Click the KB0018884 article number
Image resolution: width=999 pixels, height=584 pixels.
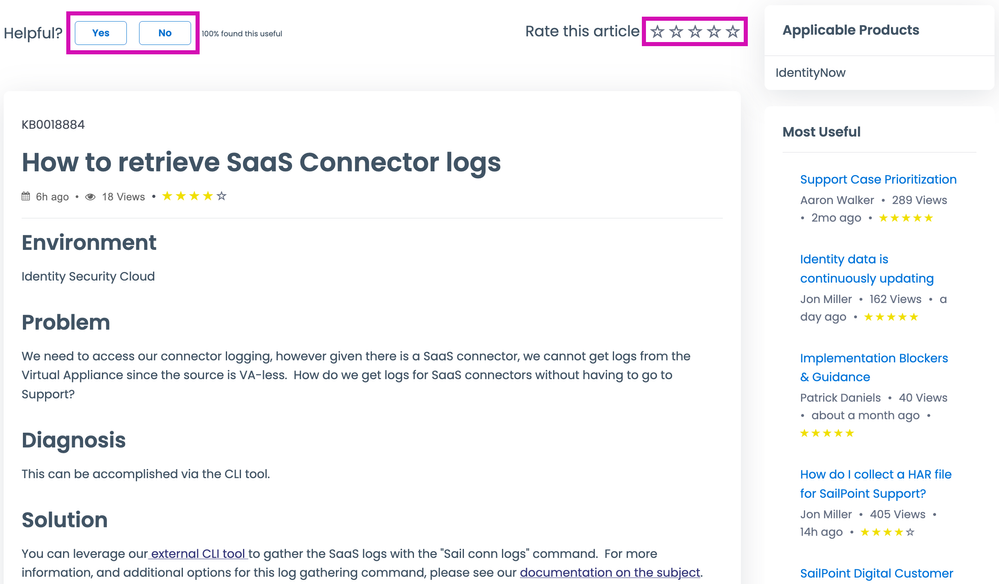coord(53,125)
